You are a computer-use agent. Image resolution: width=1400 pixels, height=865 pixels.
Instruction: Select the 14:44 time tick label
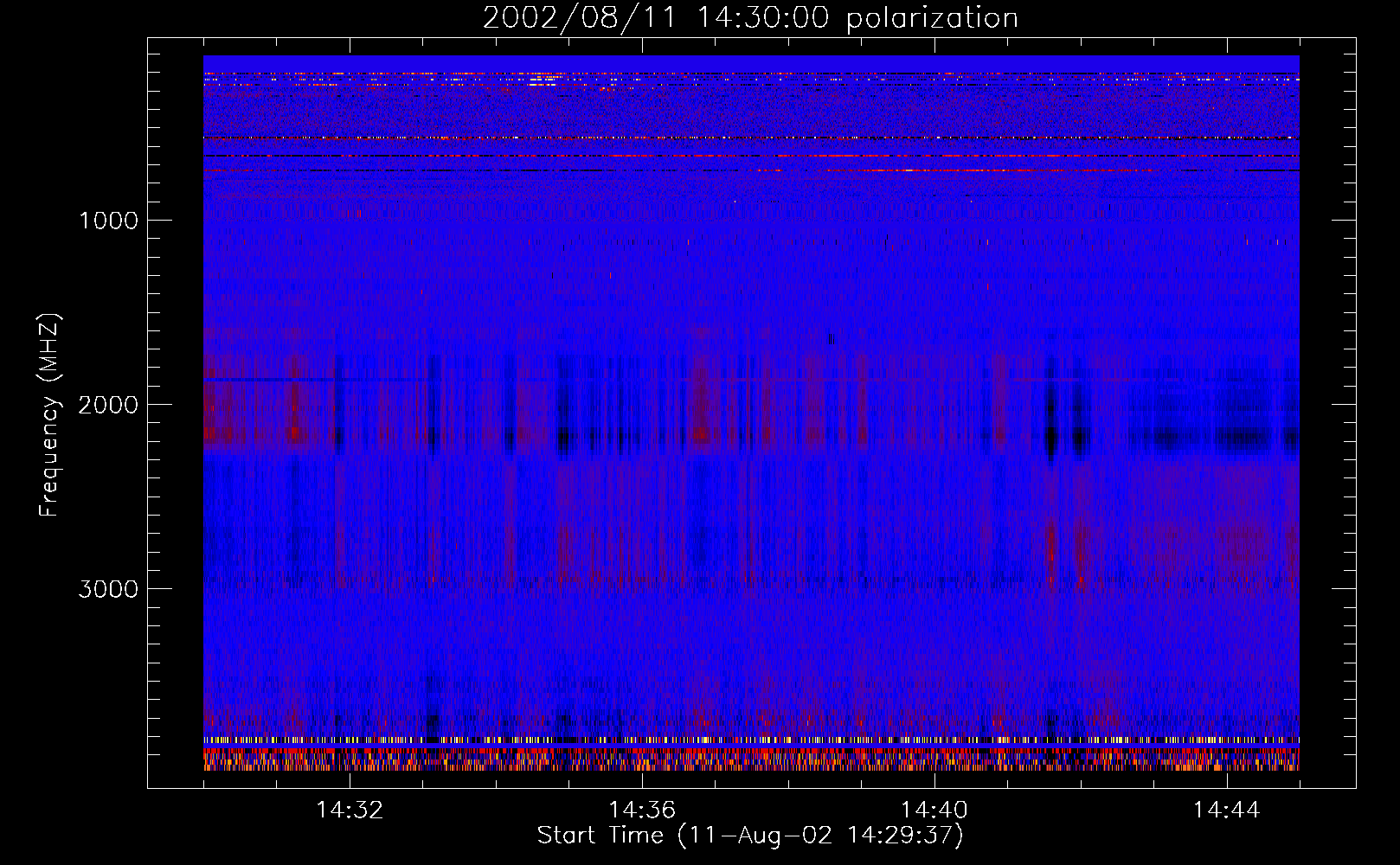point(1227,811)
